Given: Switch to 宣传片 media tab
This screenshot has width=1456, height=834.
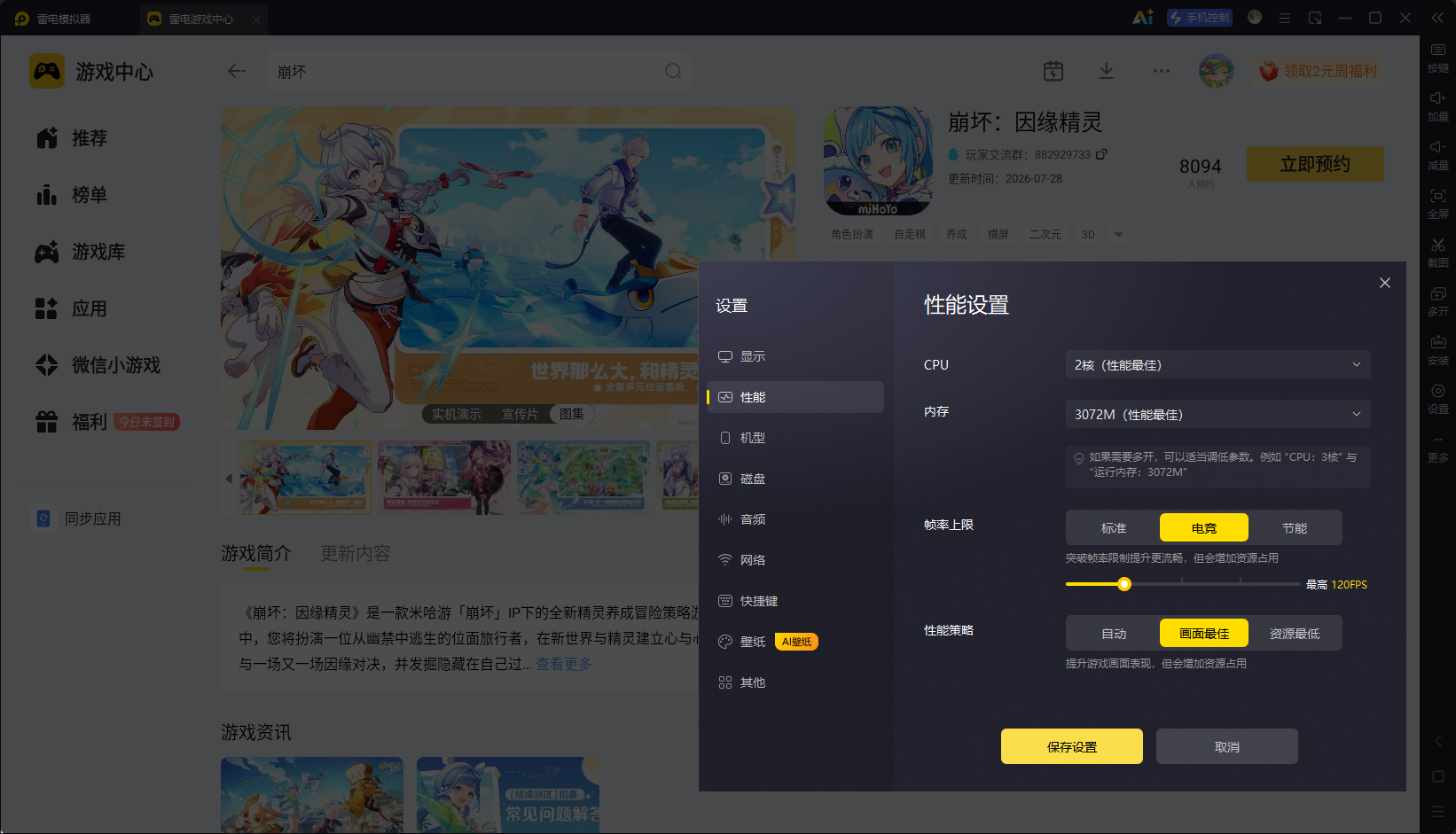Looking at the screenshot, I should (520, 414).
